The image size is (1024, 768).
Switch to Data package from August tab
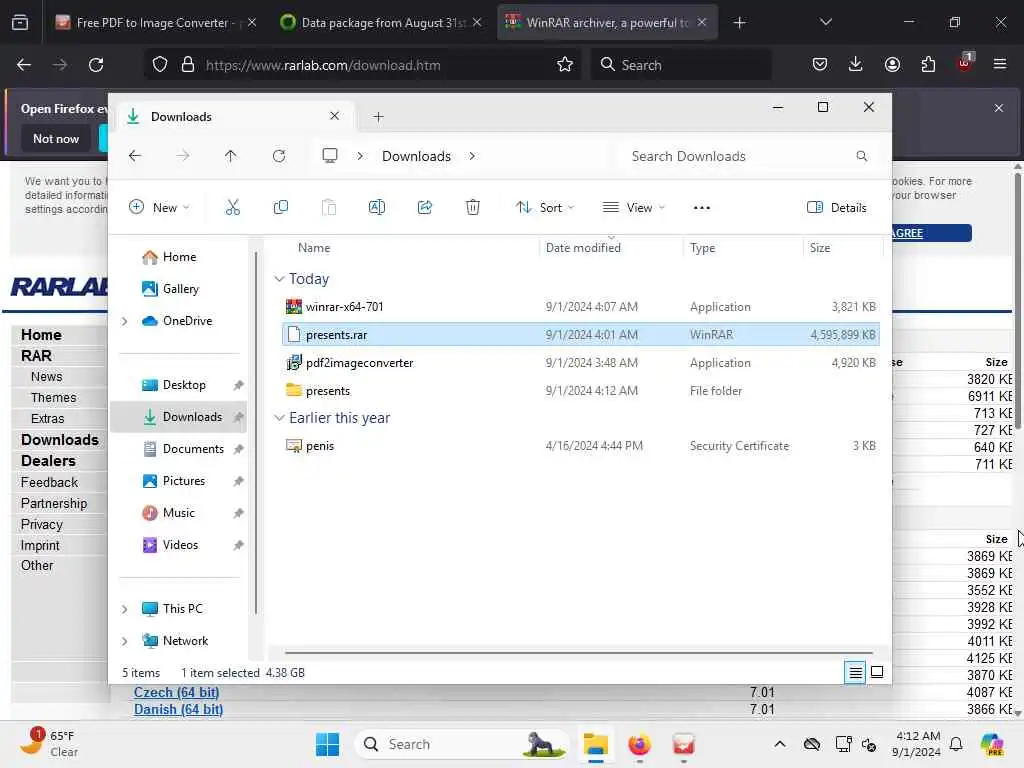[381, 22]
